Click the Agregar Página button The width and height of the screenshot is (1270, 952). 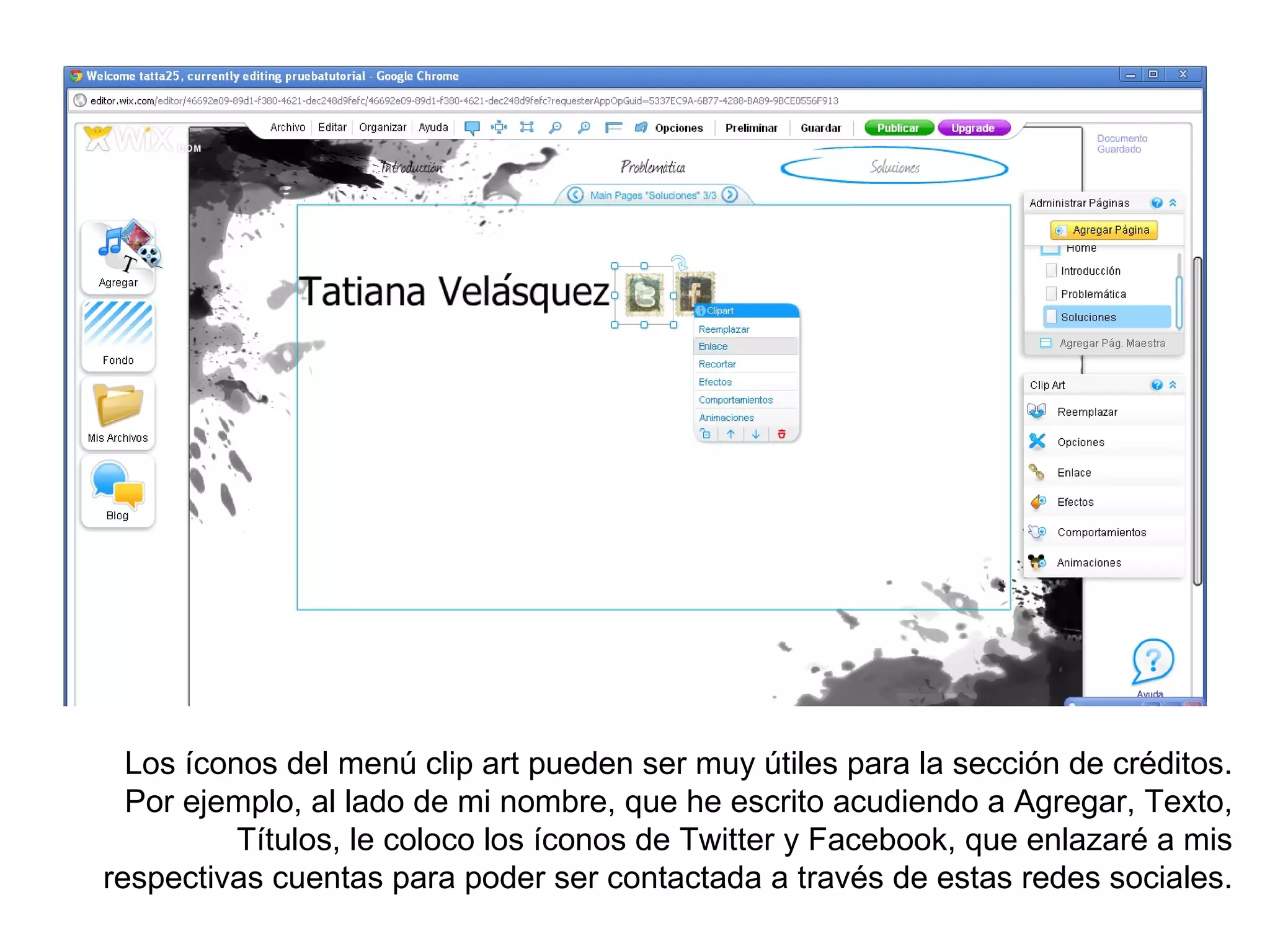pos(1104,230)
